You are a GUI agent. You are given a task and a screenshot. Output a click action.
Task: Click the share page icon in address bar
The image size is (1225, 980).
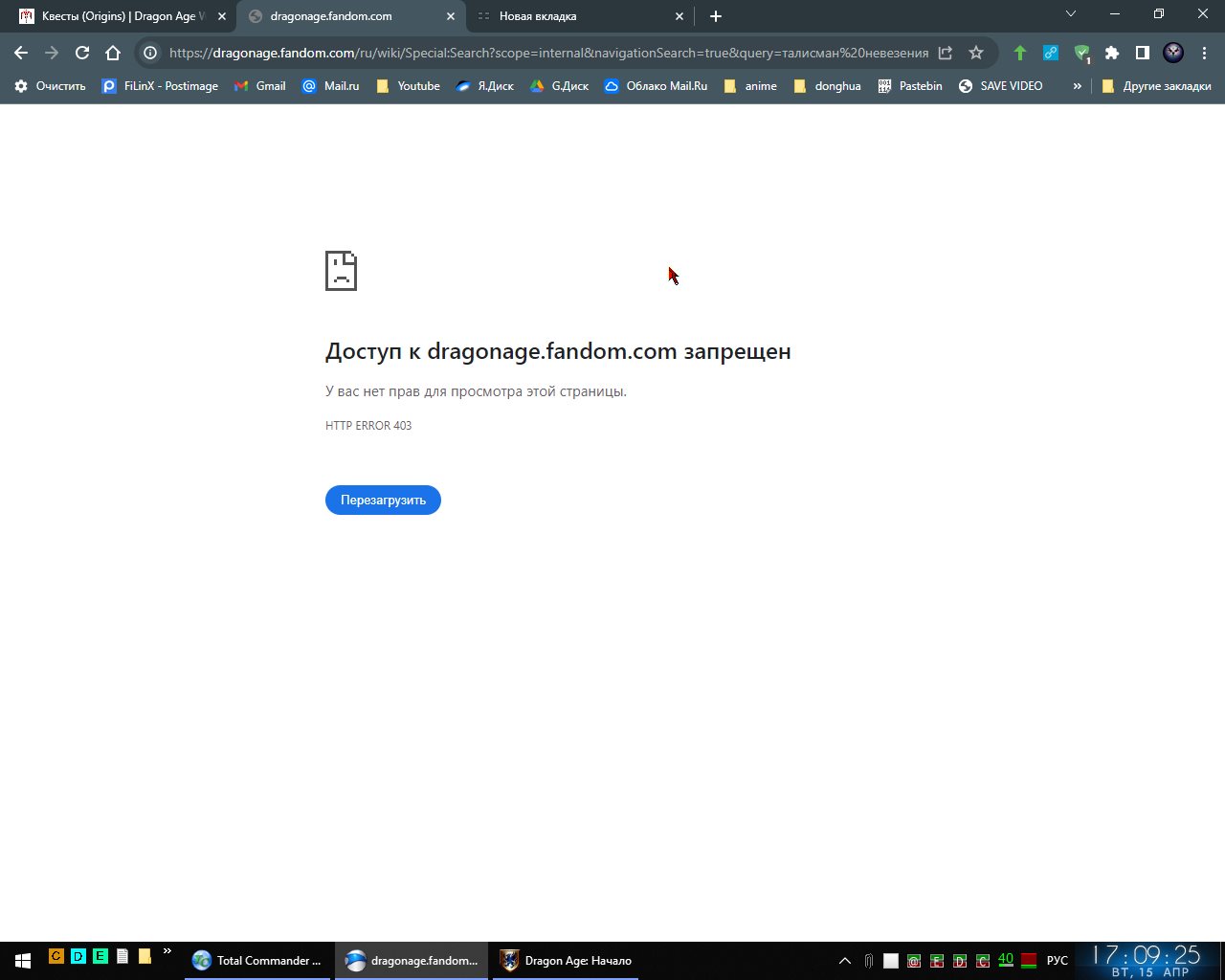(946, 53)
